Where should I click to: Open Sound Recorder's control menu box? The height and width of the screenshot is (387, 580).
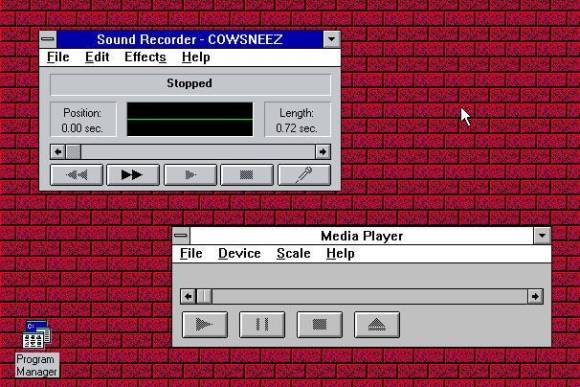point(48,39)
